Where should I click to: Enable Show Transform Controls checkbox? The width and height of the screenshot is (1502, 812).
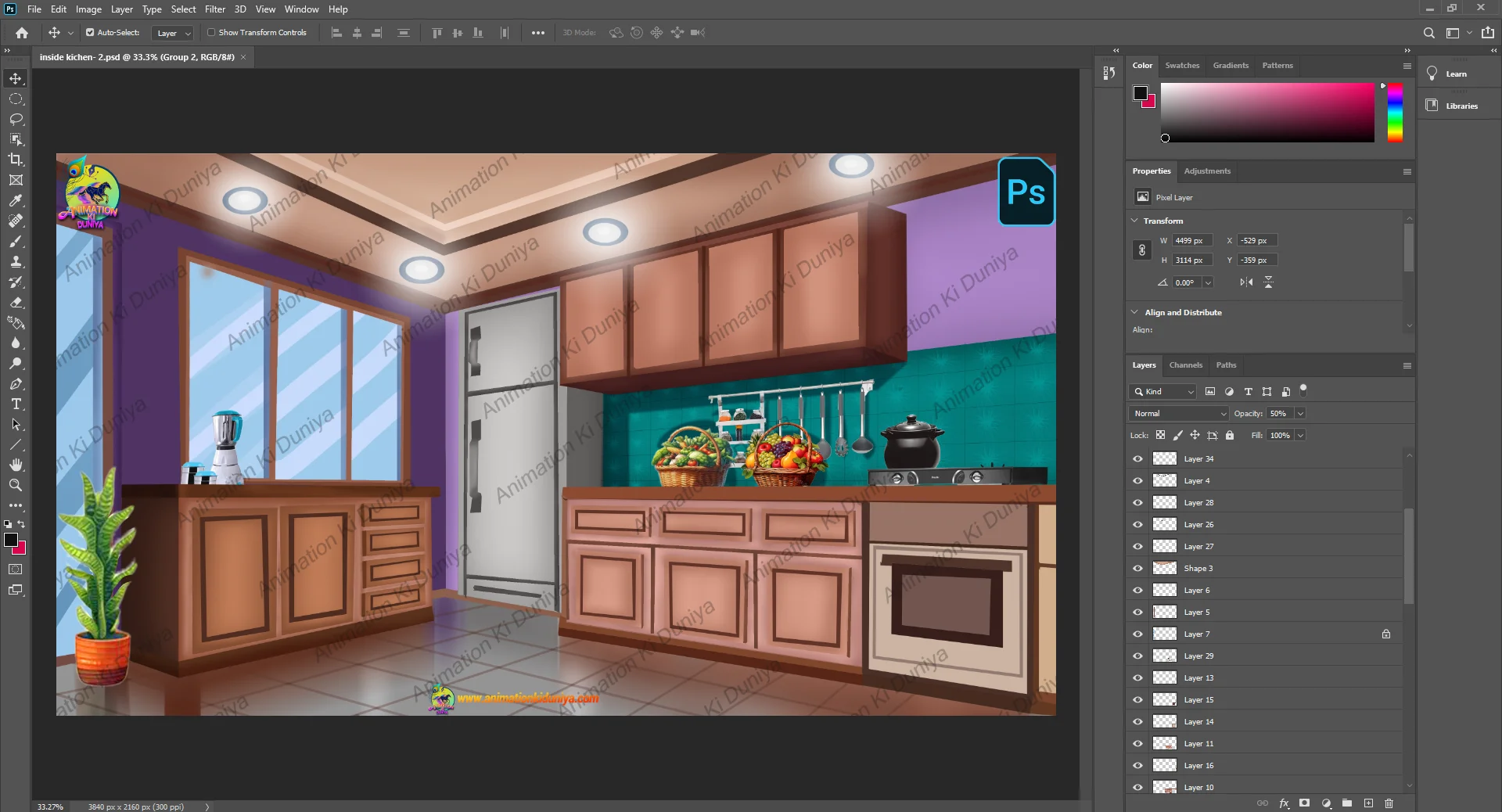[x=211, y=33]
